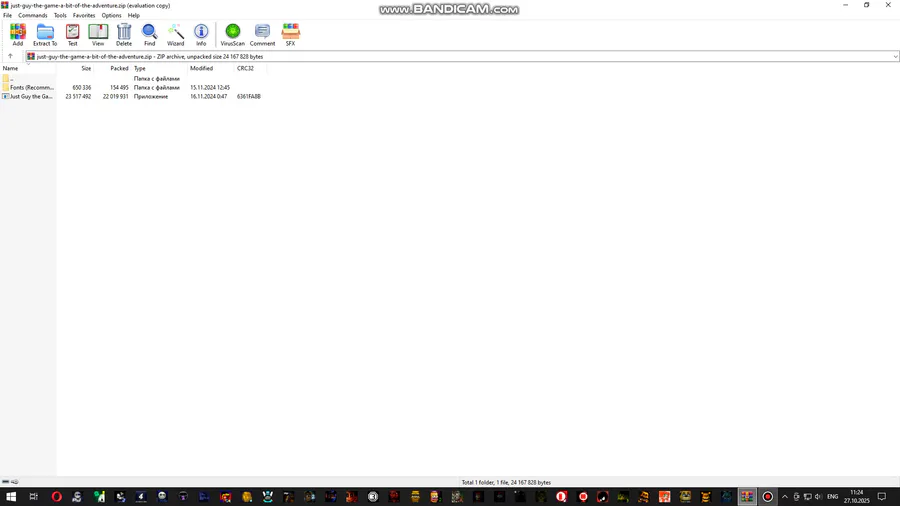
Task: Click the WinRAR taskbar icon
Action: pyautogui.click(x=747, y=497)
